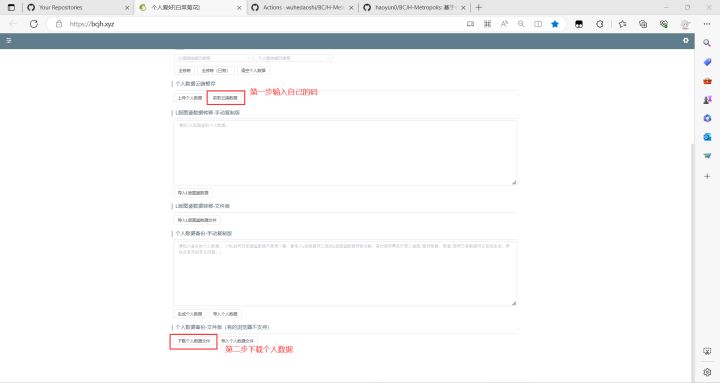The image size is (720, 383).
Task: Open the Favorites list
Action: point(622,24)
